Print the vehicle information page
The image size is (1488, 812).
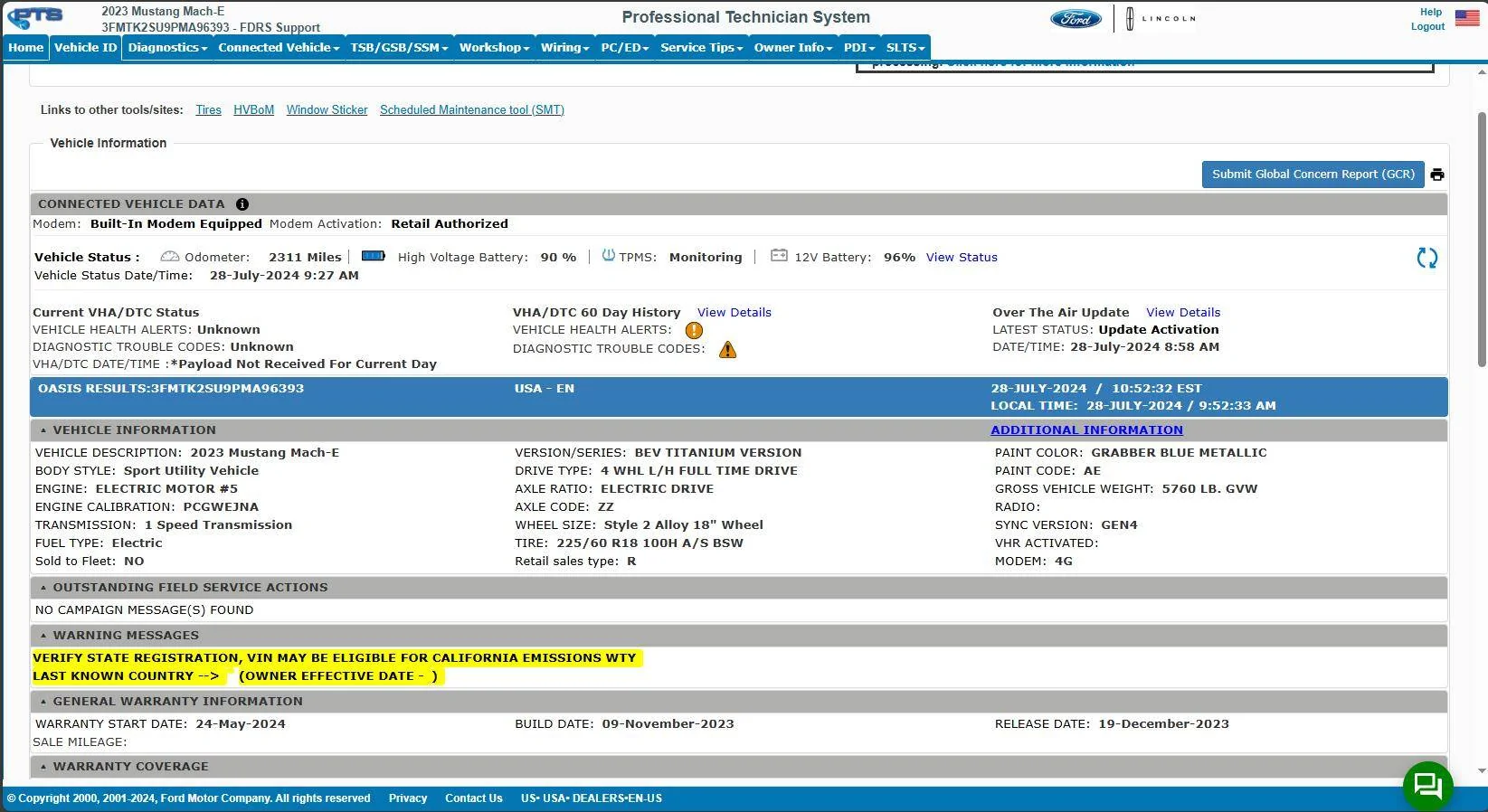[1437, 175]
